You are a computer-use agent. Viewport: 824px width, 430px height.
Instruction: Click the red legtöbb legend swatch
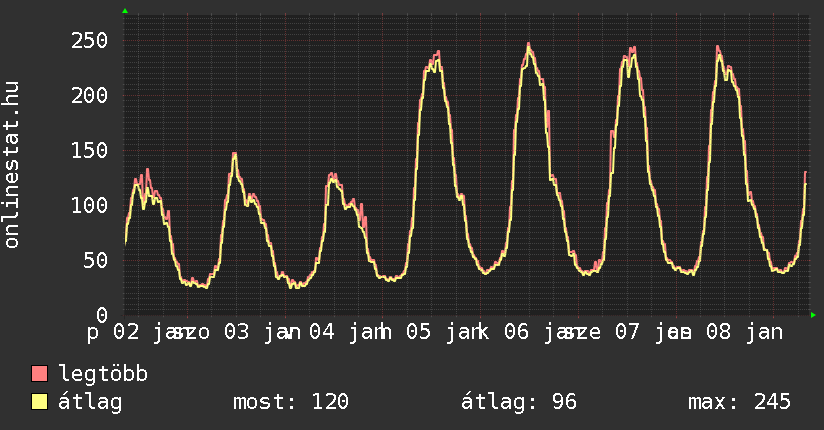tap(40, 374)
